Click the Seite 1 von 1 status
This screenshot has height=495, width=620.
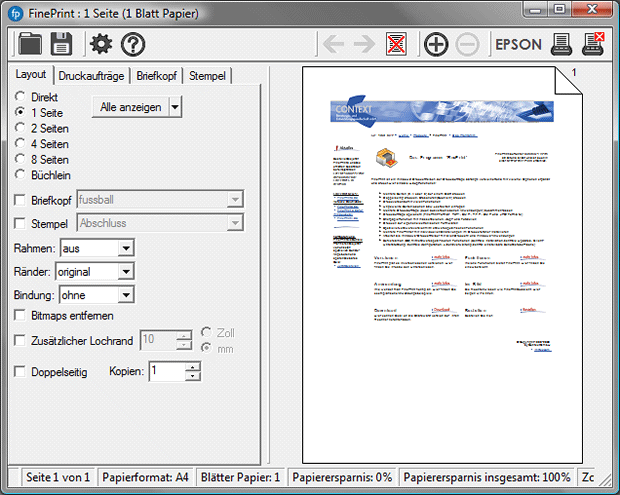(x=58, y=477)
